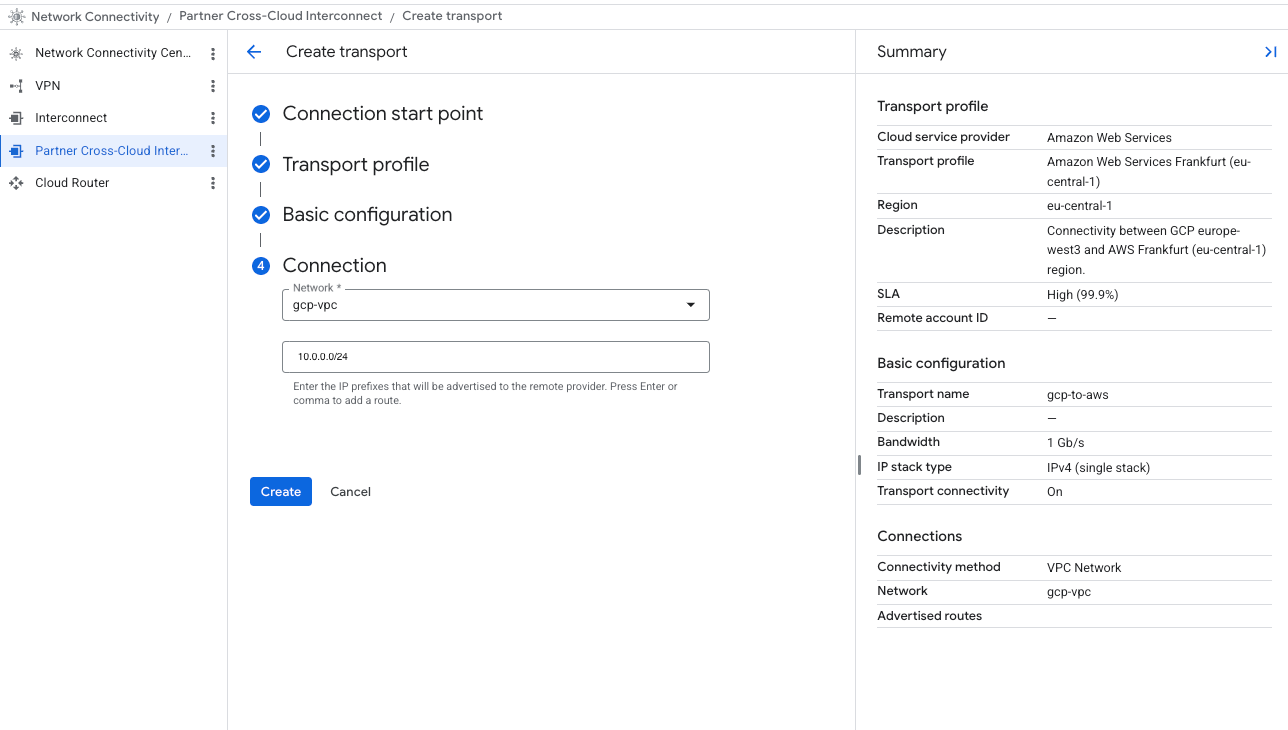Expand the Basic configuration step
This screenshot has width=1288, height=730.
[367, 215]
